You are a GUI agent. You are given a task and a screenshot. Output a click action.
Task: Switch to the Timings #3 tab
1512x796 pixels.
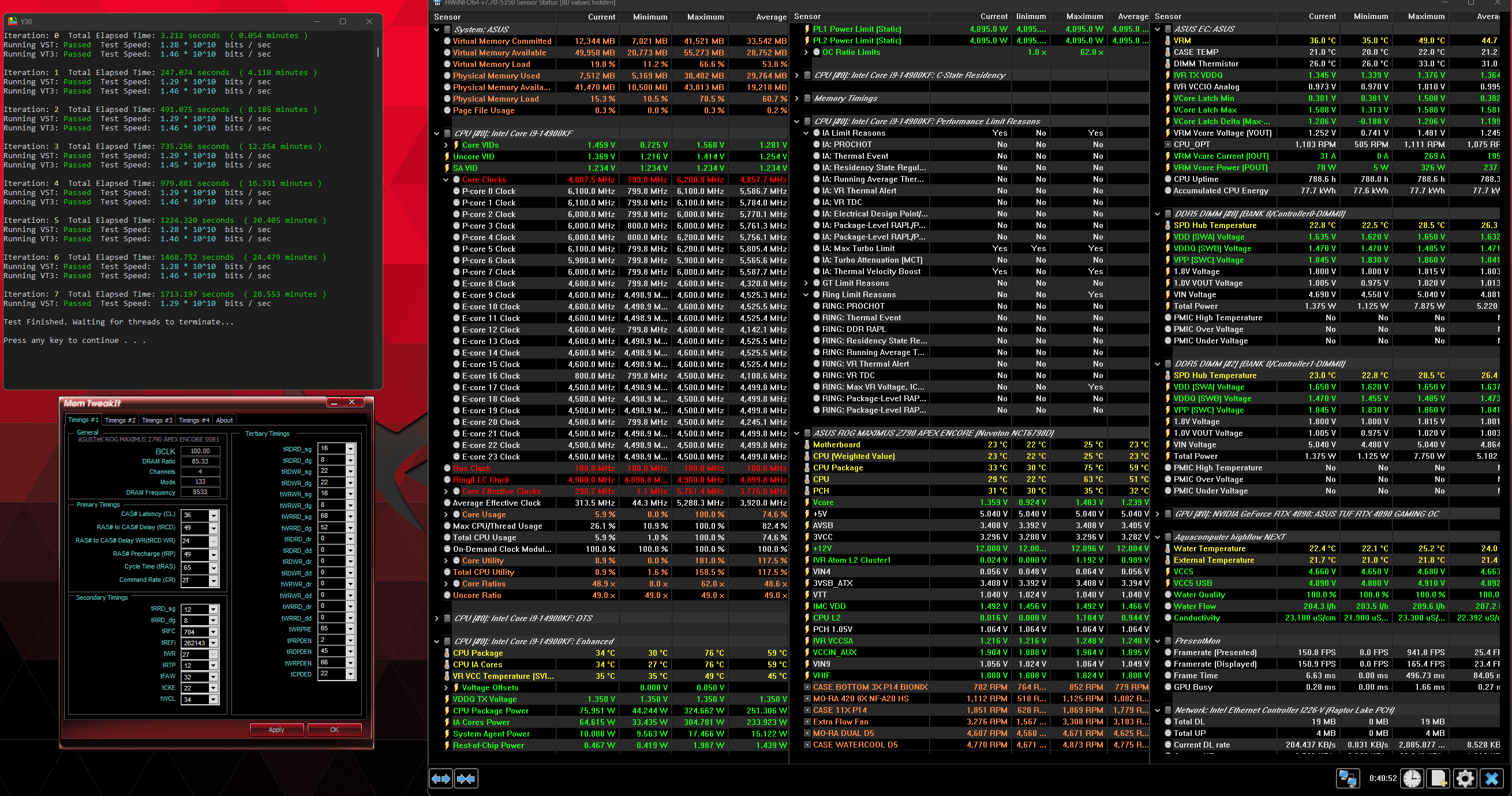pos(157,420)
